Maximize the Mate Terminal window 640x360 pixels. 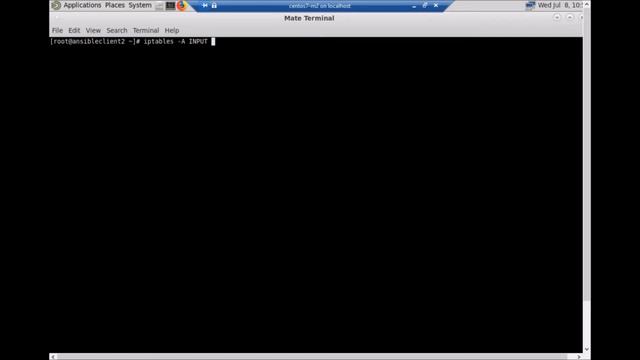tap(570, 17)
